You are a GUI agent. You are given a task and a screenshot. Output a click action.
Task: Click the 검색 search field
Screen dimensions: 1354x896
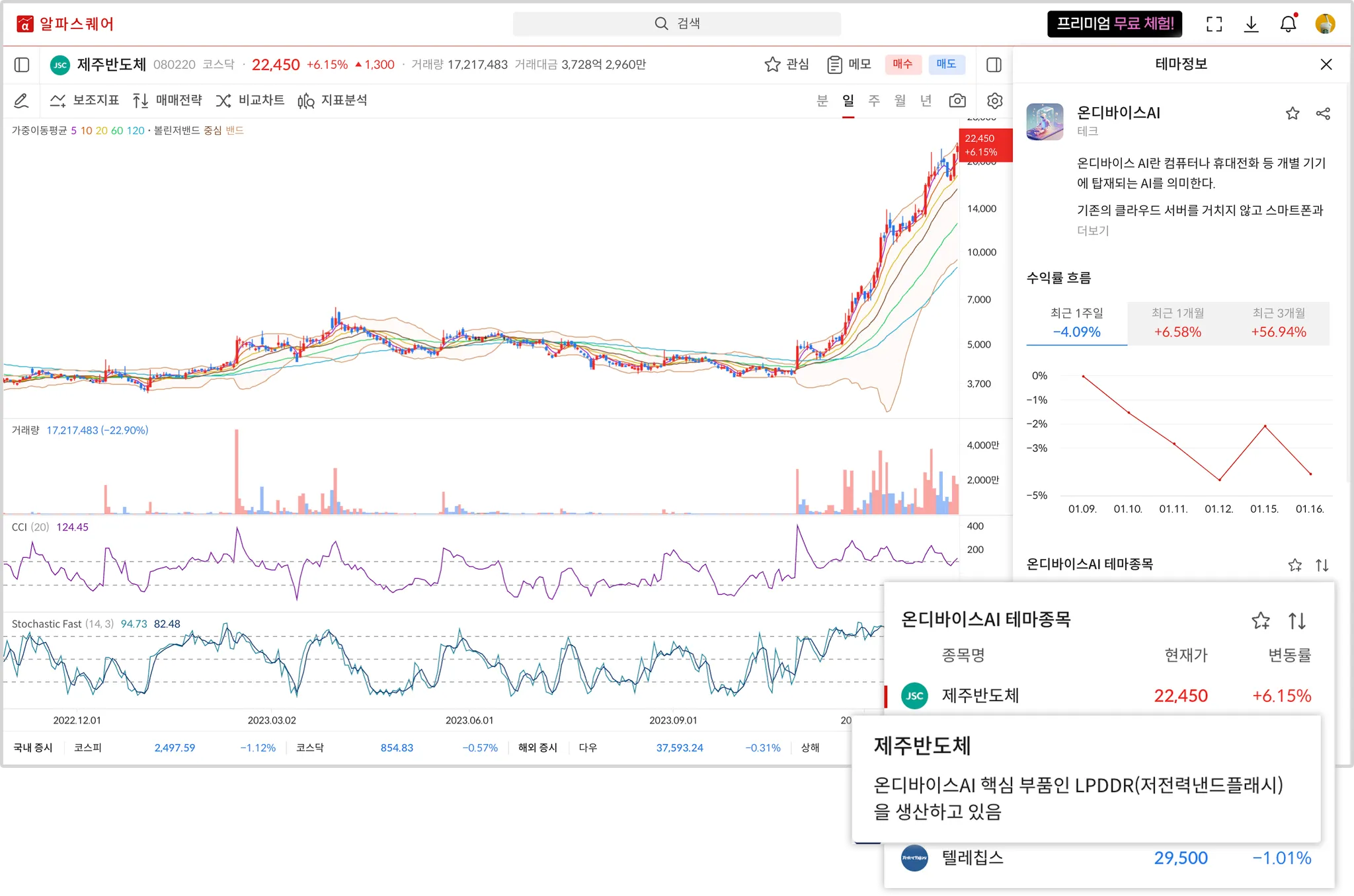pos(677,24)
